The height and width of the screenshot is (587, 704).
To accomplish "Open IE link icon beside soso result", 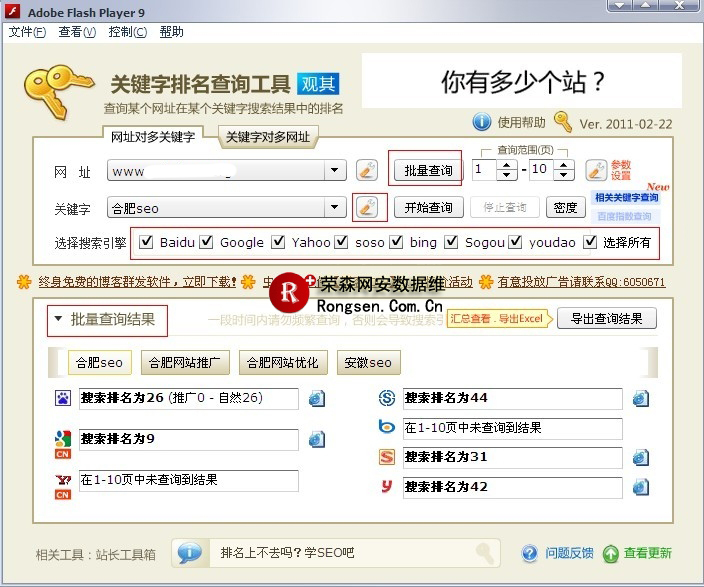I will [x=641, y=399].
